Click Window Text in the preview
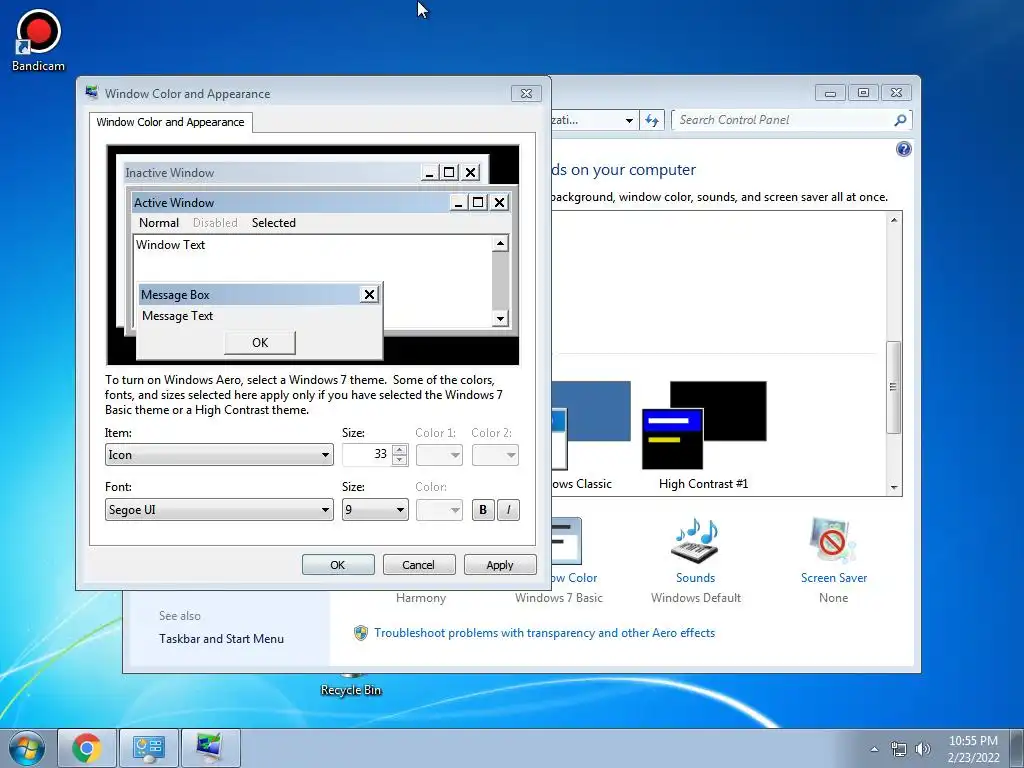This screenshot has width=1024, height=768. click(170, 245)
